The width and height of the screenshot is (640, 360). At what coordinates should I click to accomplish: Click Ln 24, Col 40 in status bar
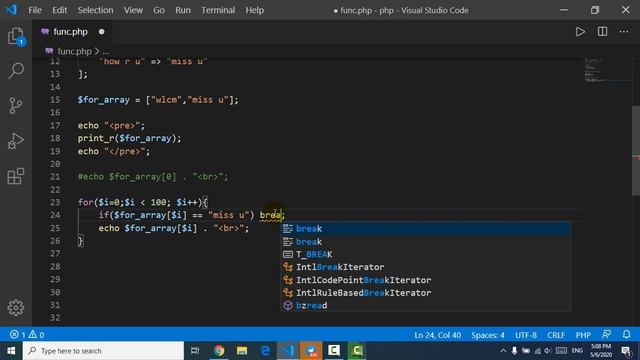pos(438,335)
